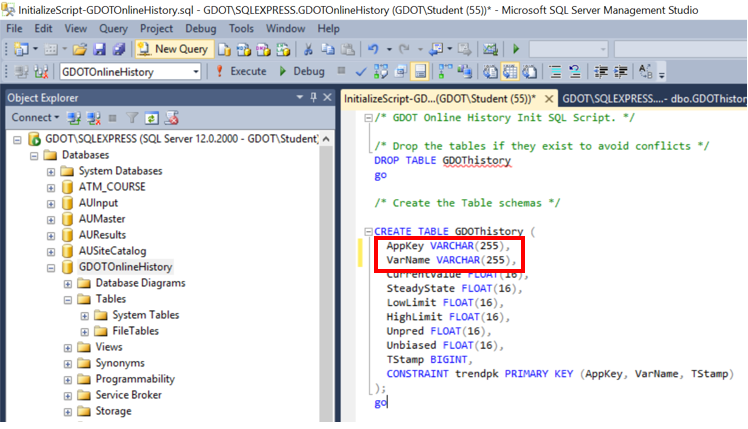Pin the Object Explorer panel
Viewport: 748px width, 429px height.
coord(313,97)
